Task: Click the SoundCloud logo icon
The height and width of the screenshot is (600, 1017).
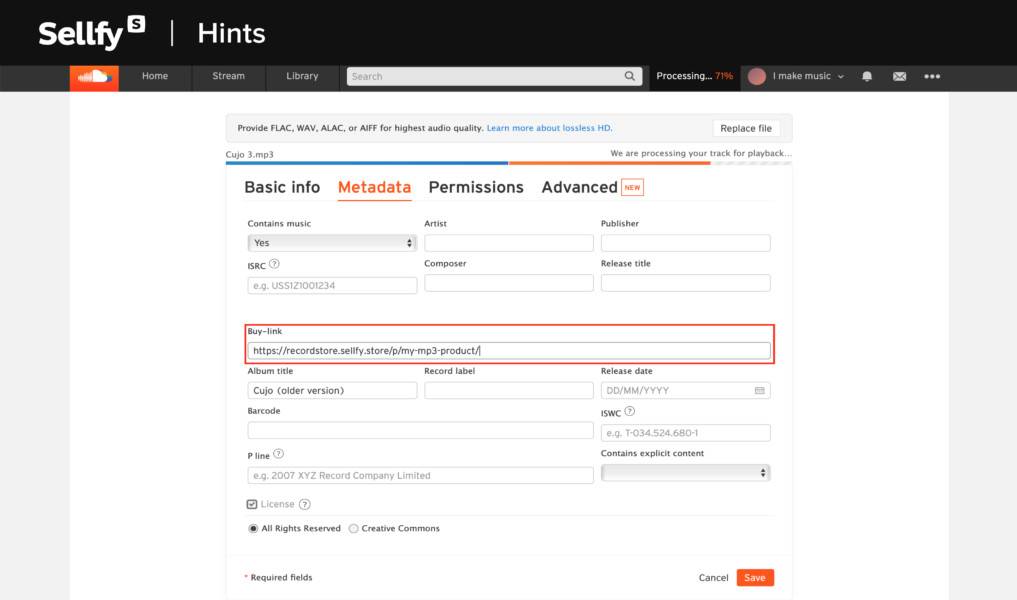Action: (x=94, y=78)
